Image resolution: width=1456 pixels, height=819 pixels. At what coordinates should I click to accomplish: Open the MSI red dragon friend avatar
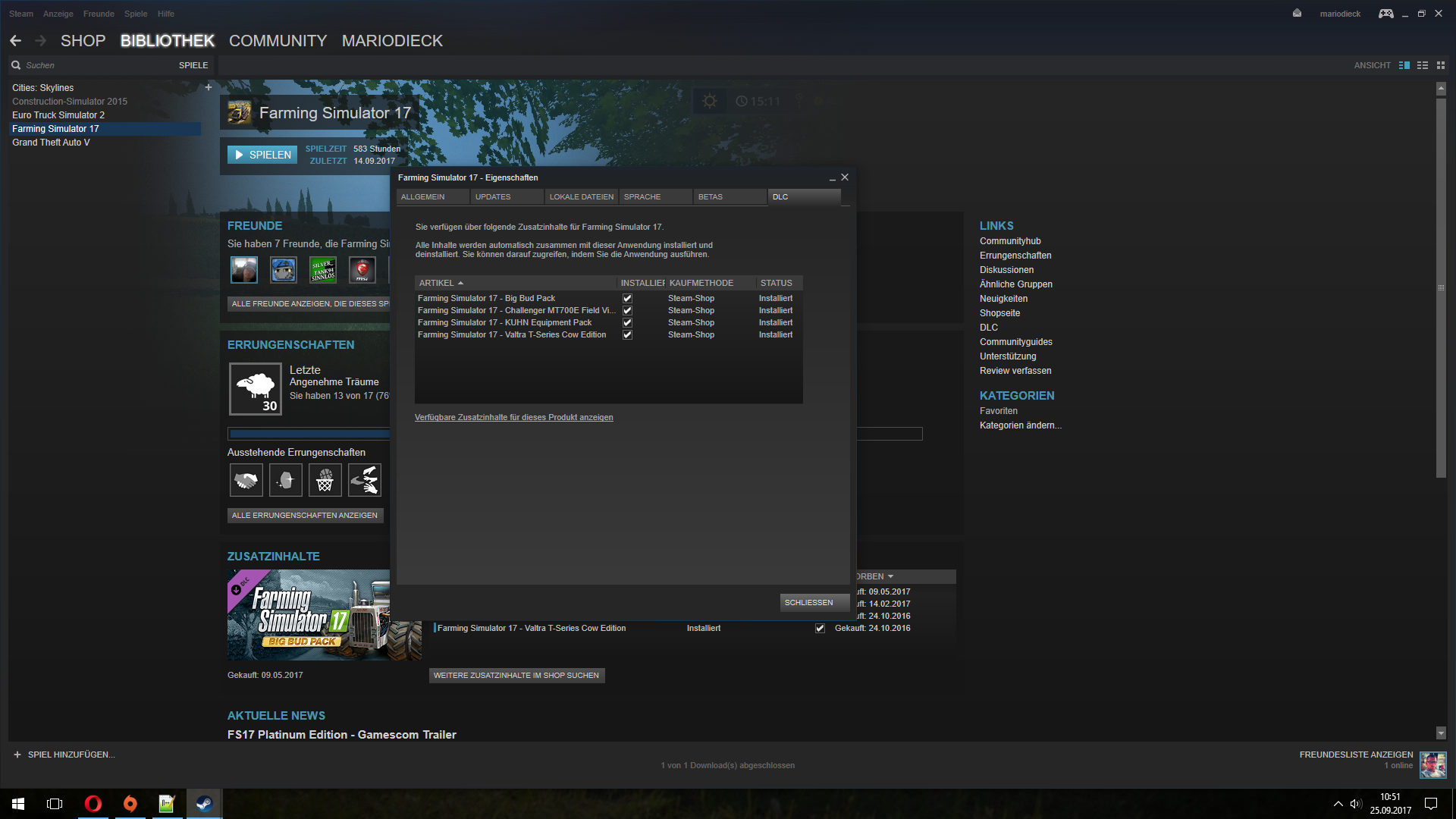362,269
